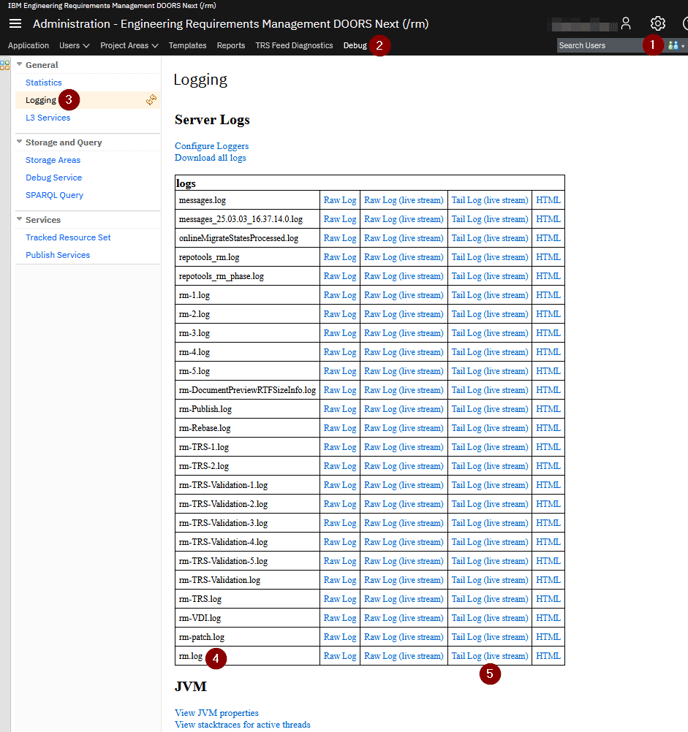Viewport: 688px width, 732px height.
Task: Open the user profile icon
Action: 625,23
